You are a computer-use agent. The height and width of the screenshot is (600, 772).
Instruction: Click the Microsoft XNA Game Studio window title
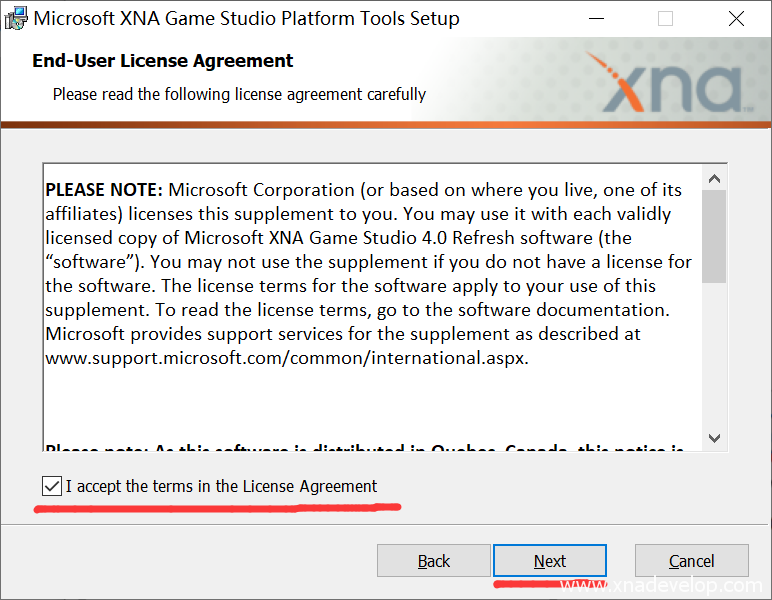(x=247, y=18)
